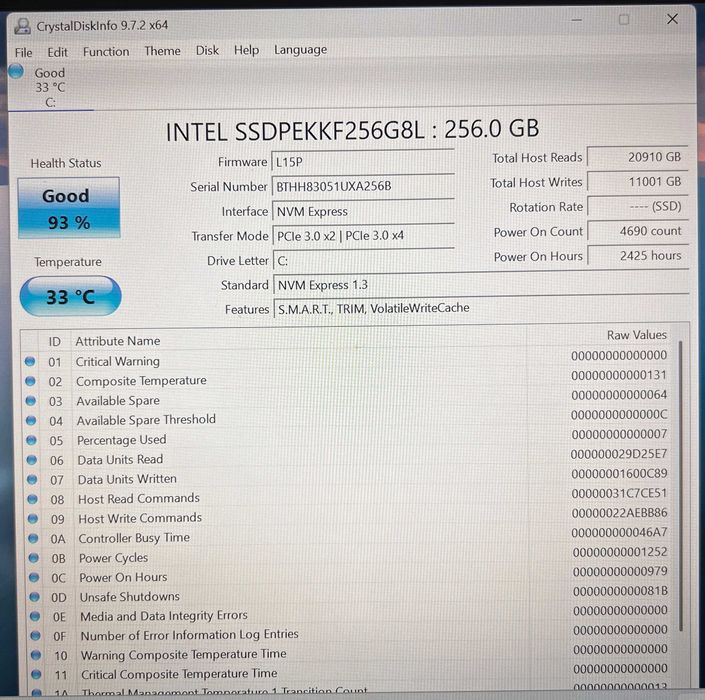Click status dot for Power Cycles row
The width and height of the screenshot is (705, 700).
point(34,558)
